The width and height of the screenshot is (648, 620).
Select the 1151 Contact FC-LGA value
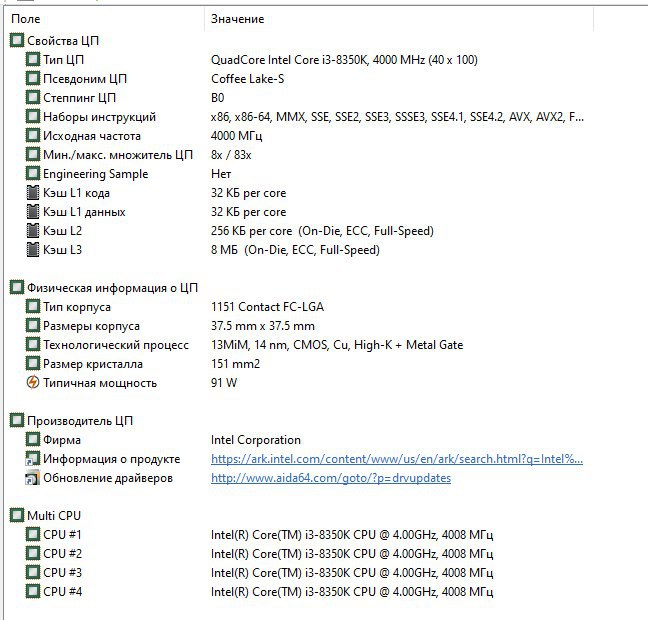tap(267, 307)
